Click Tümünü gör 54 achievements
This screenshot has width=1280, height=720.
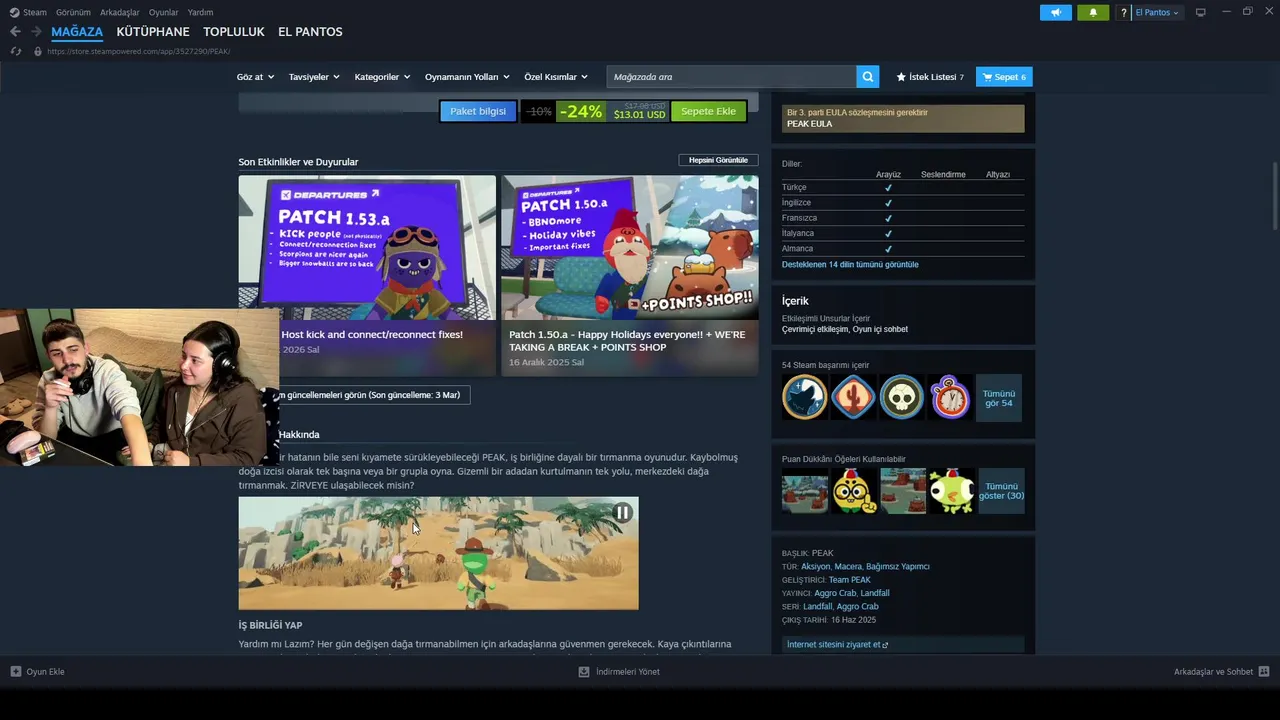tap(999, 398)
